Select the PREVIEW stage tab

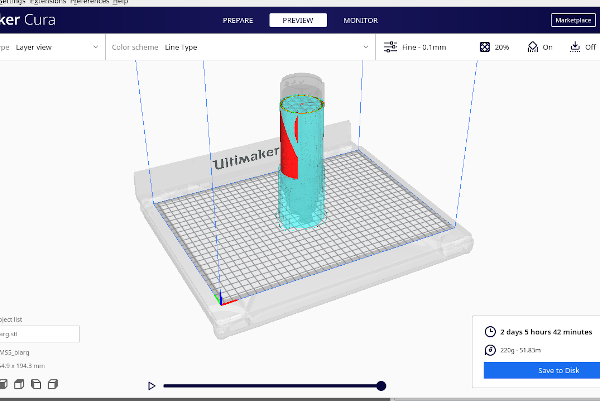tap(298, 20)
